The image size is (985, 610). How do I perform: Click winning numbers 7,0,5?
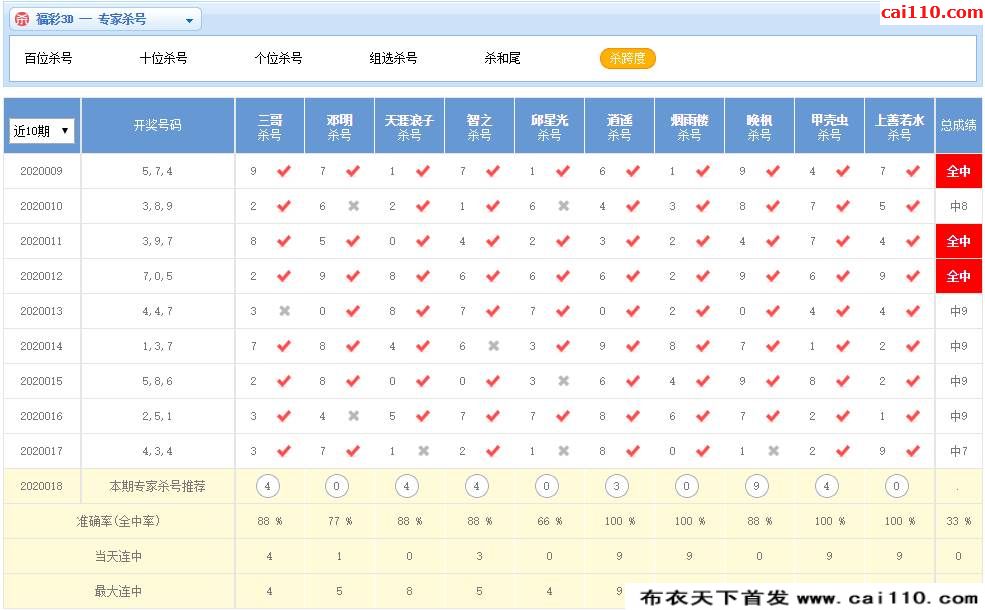(x=158, y=276)
